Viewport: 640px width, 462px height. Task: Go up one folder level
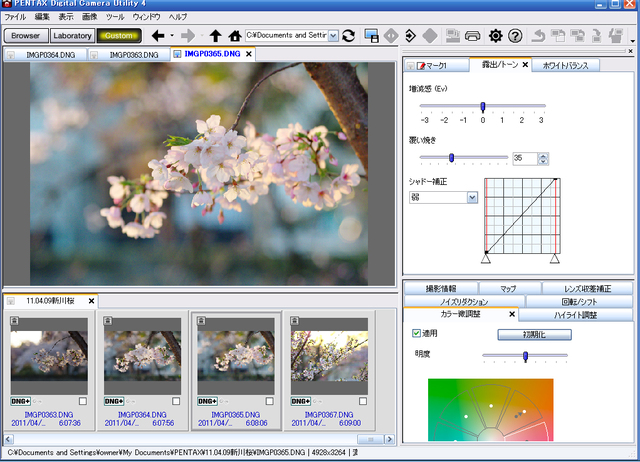(216, 36)
